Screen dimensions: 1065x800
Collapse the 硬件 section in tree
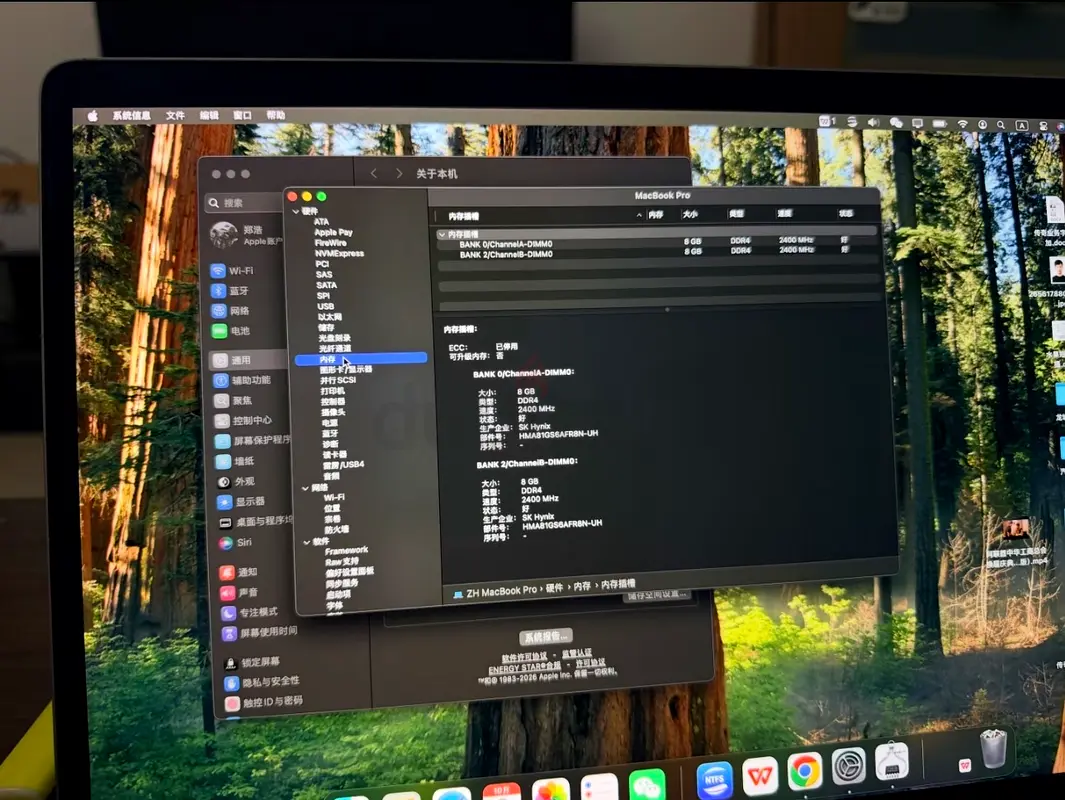click(x=296, y=212)
